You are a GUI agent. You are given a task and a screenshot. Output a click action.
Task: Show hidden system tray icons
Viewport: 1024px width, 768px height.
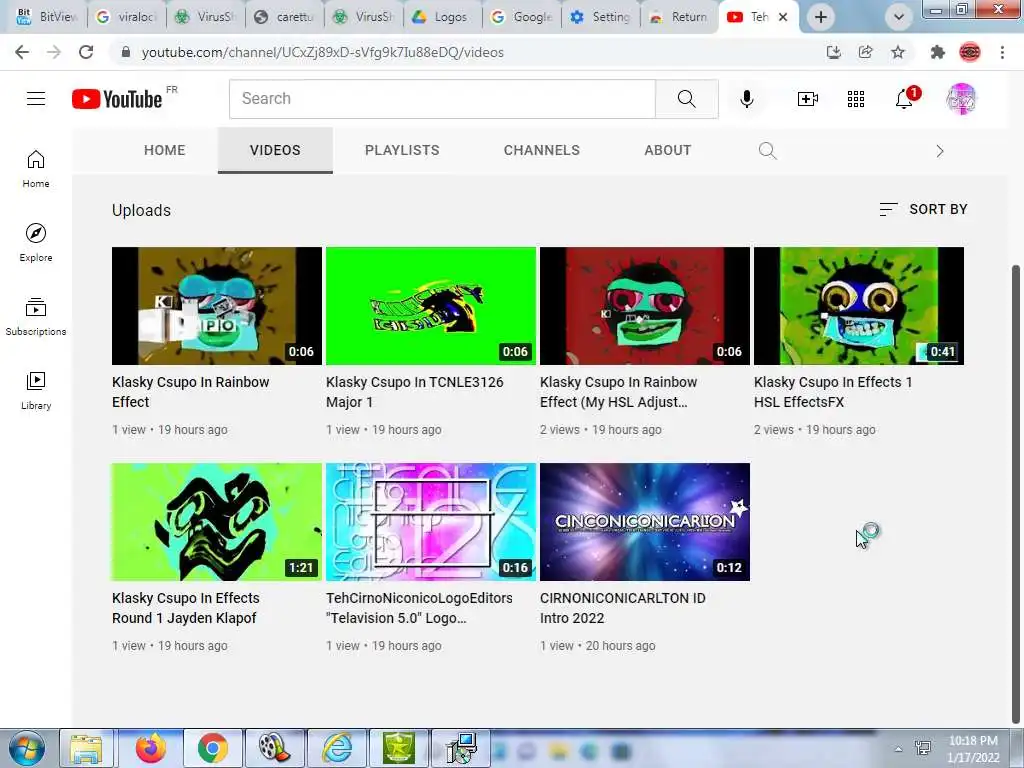click(899, 749)
